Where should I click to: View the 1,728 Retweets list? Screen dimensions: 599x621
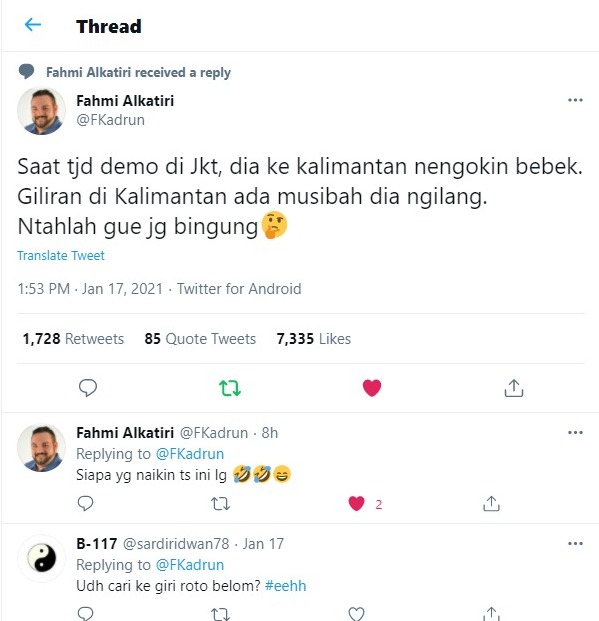73,339
